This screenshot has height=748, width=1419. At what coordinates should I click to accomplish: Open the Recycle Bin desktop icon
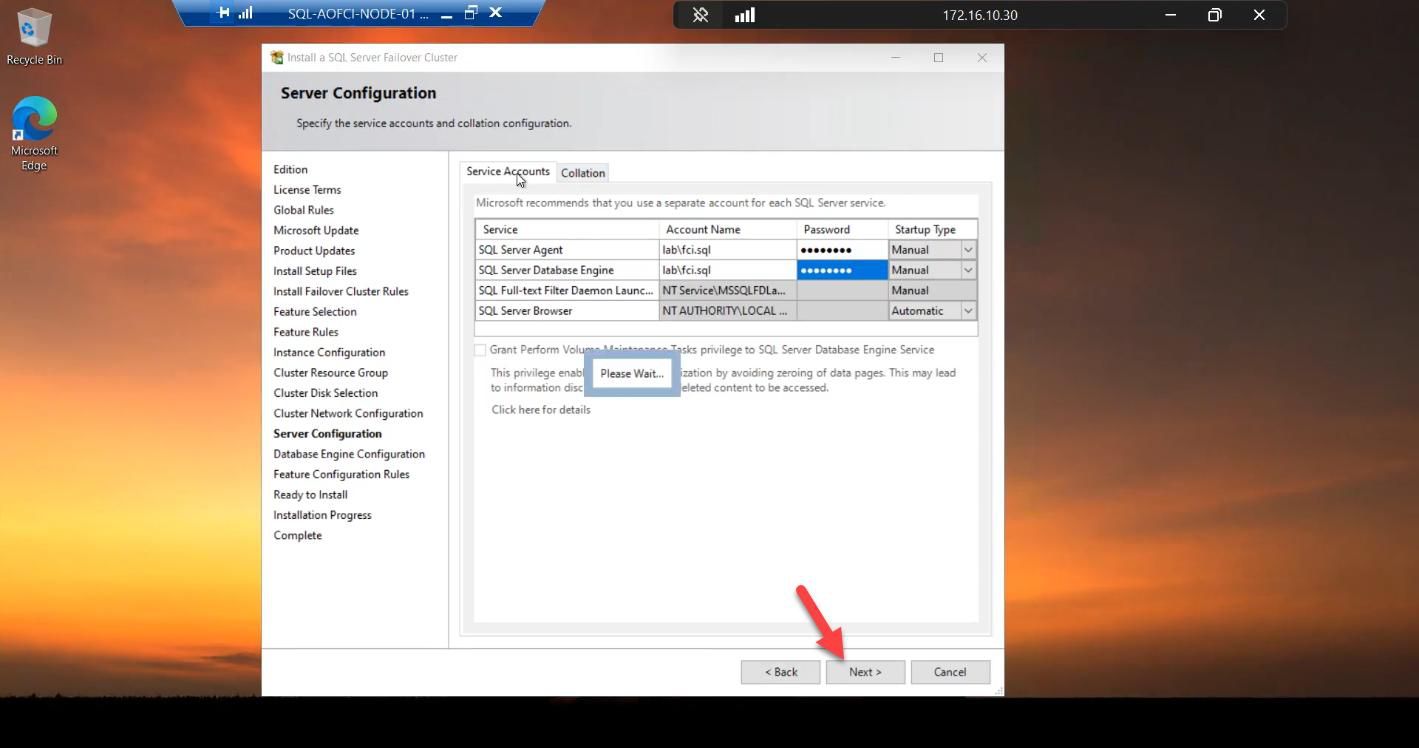(34, 37)
